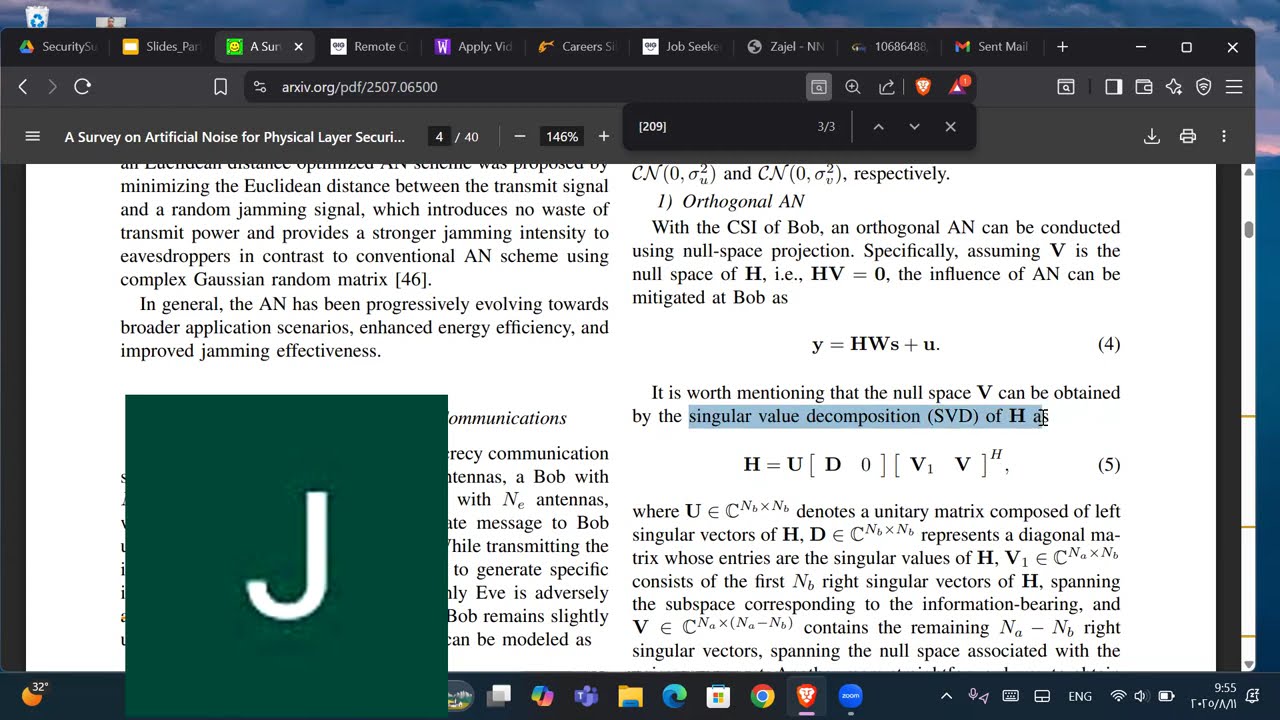Viewport: 1280px width, 720px height.
Task: Show hidden system tray icons
Action: coord(946,696)
